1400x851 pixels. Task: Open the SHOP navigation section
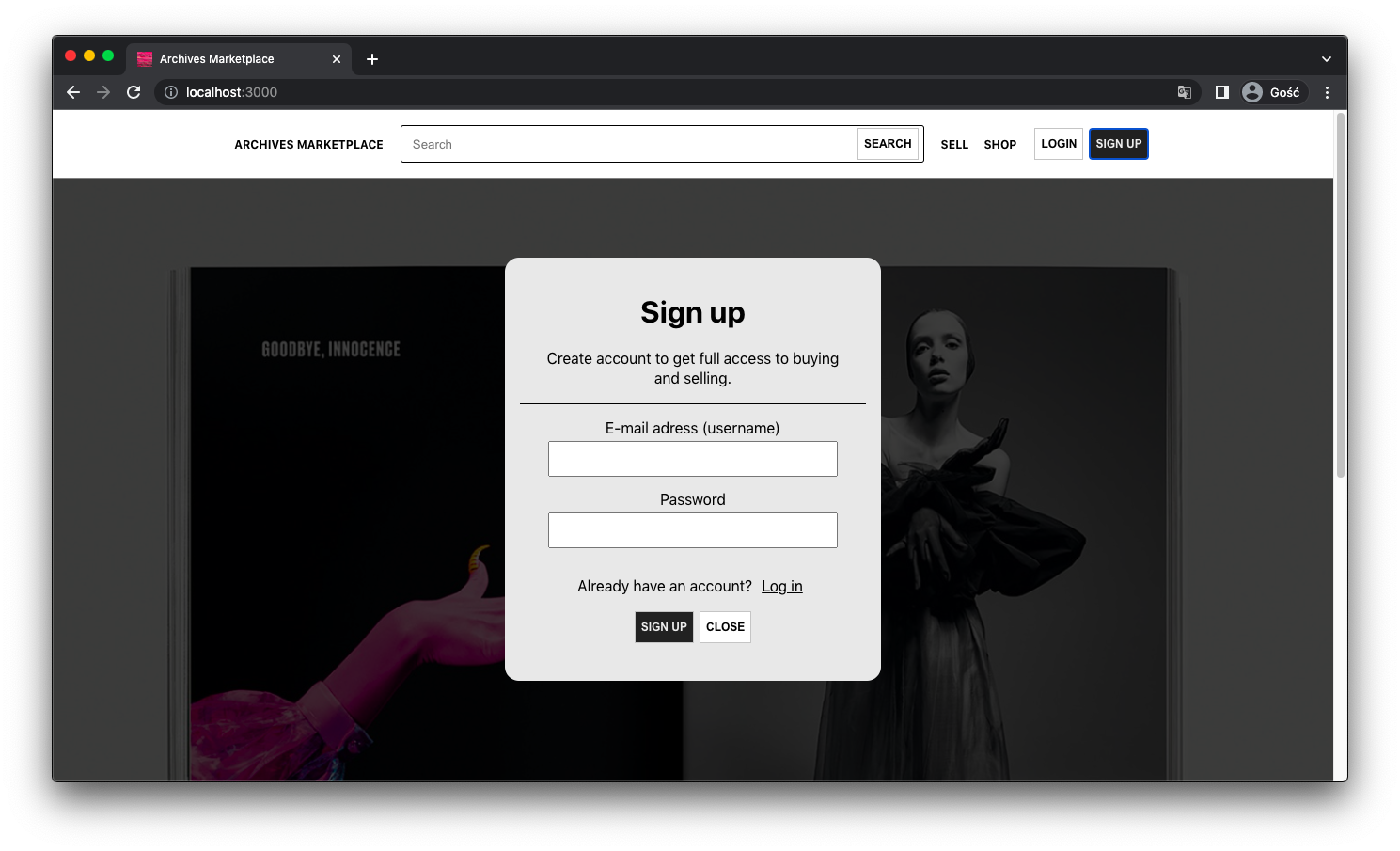(999, 144)
